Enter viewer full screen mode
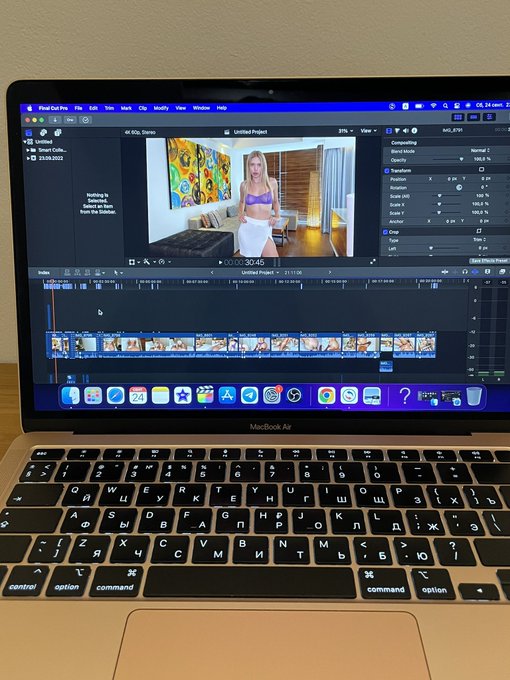The image size is (510, 680). point(373,262)
